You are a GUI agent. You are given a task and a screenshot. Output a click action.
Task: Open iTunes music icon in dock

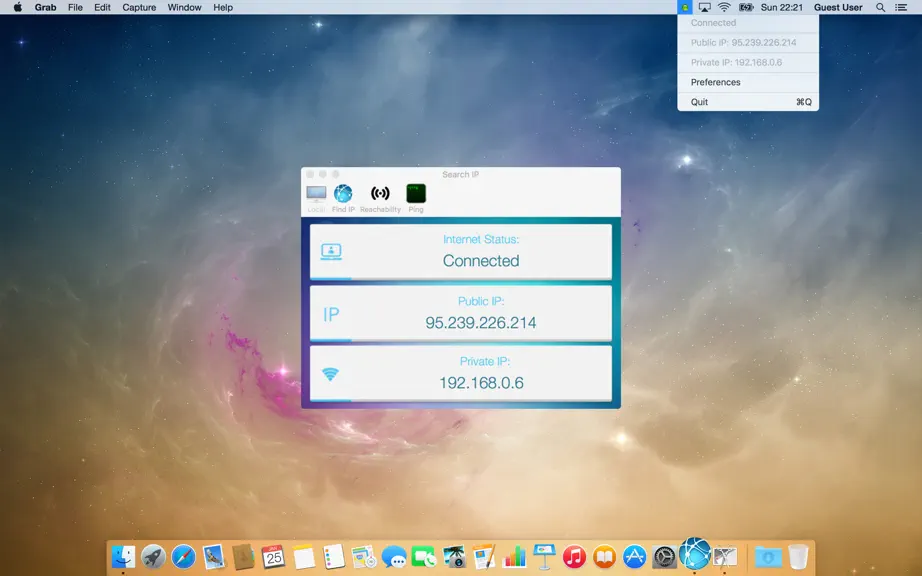574,556
